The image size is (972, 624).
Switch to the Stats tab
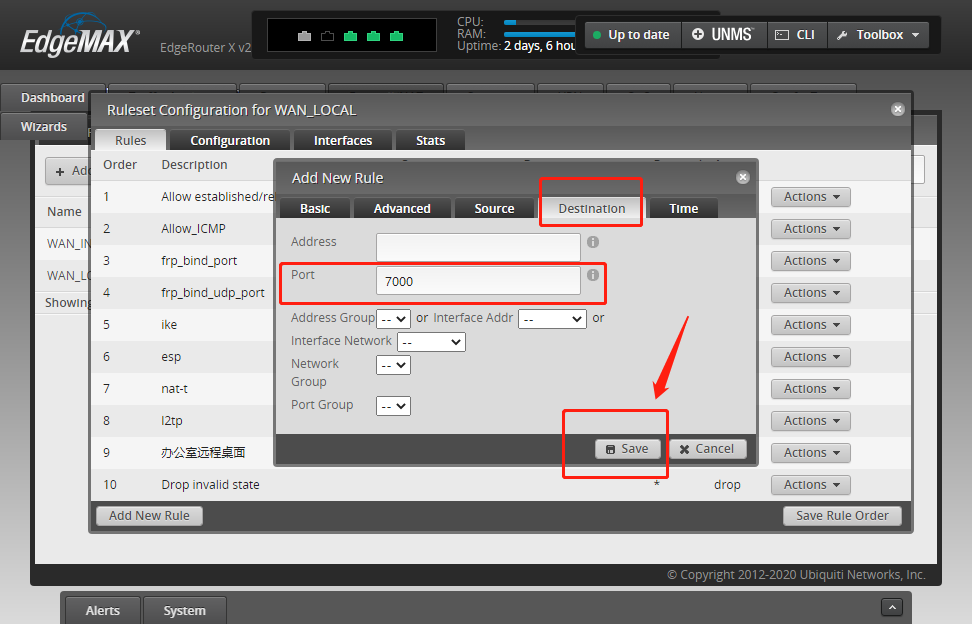click(430, 140)
